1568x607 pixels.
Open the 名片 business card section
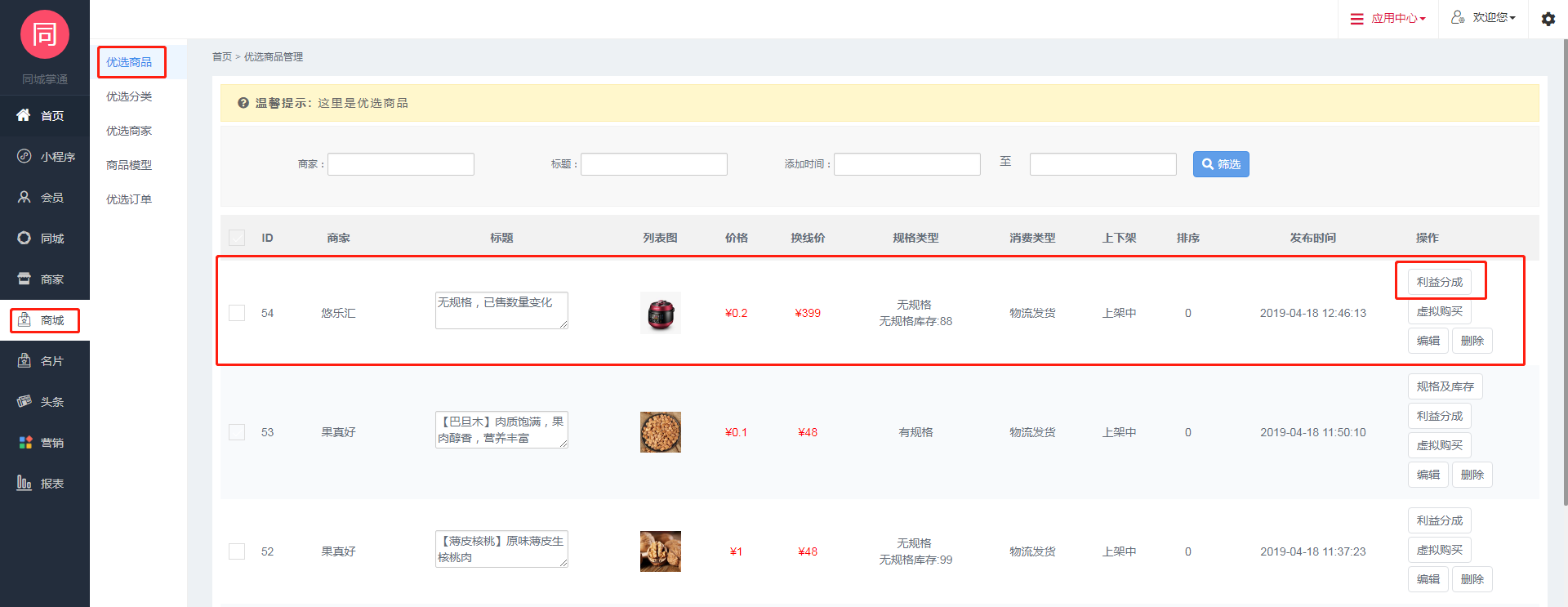tap(45, 361)
